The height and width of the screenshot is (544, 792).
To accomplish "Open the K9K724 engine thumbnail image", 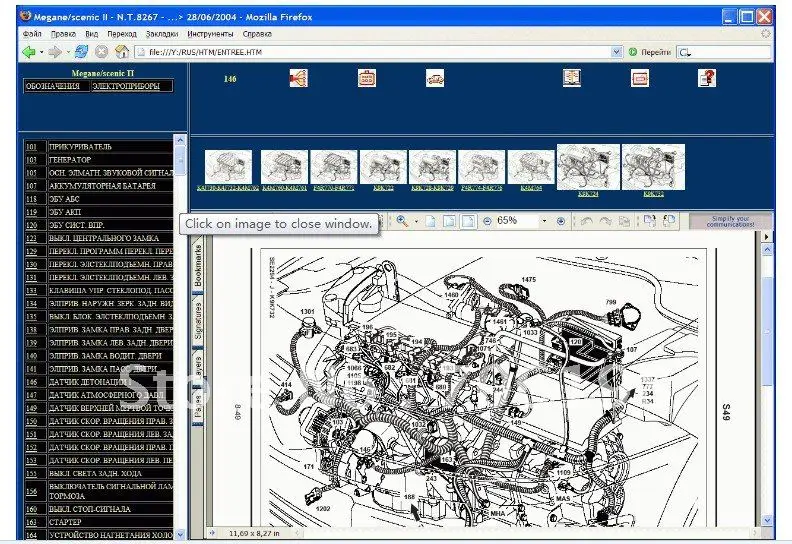I will (588, 167).
